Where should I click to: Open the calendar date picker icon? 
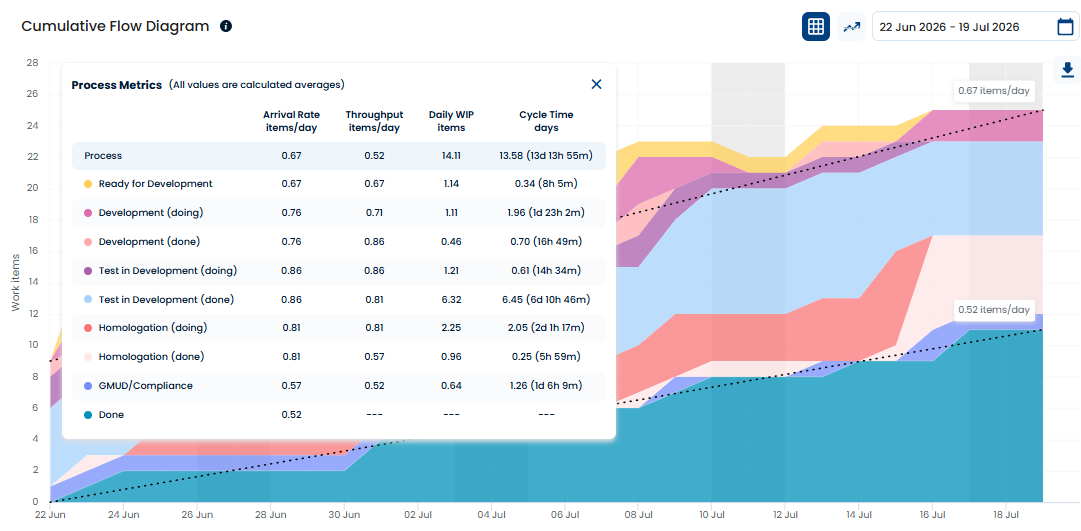(1065, 27)
